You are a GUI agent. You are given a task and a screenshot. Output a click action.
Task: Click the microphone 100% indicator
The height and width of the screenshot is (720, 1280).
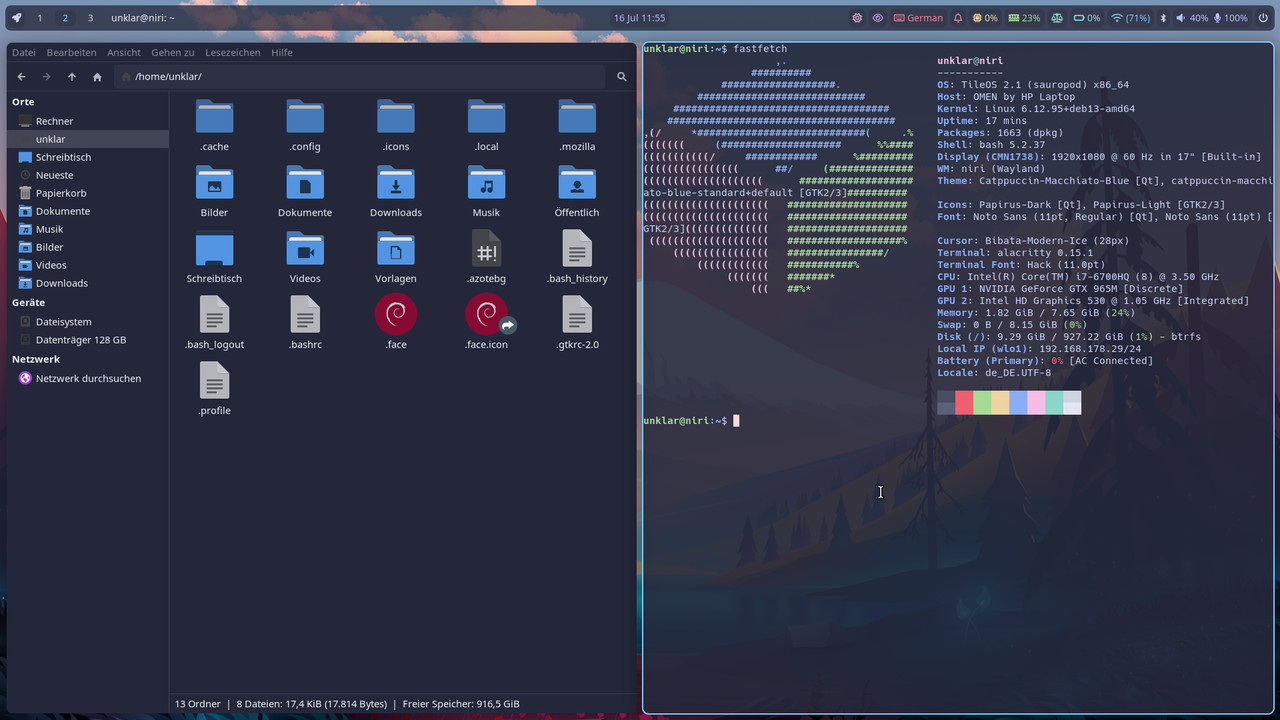coord(1230,18)
